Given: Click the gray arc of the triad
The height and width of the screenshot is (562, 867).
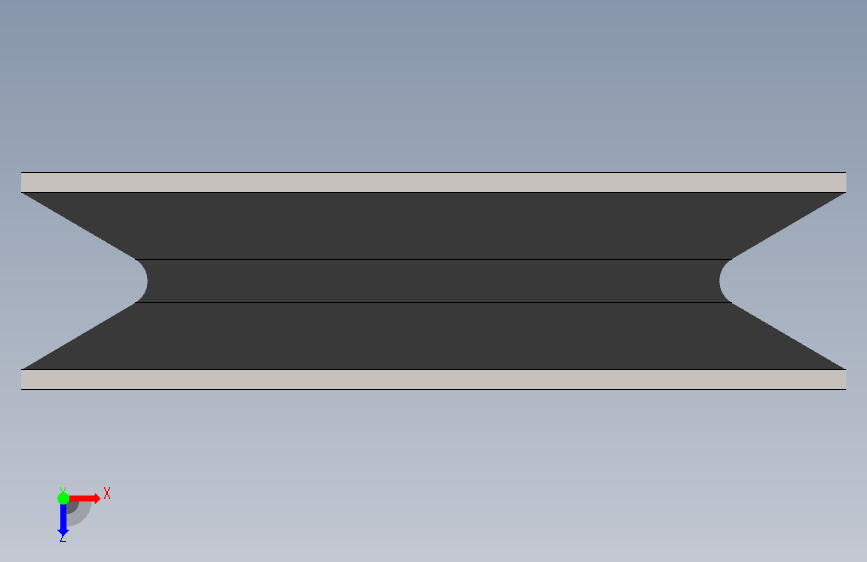Looking at the screenshot, I should [81, 514].
